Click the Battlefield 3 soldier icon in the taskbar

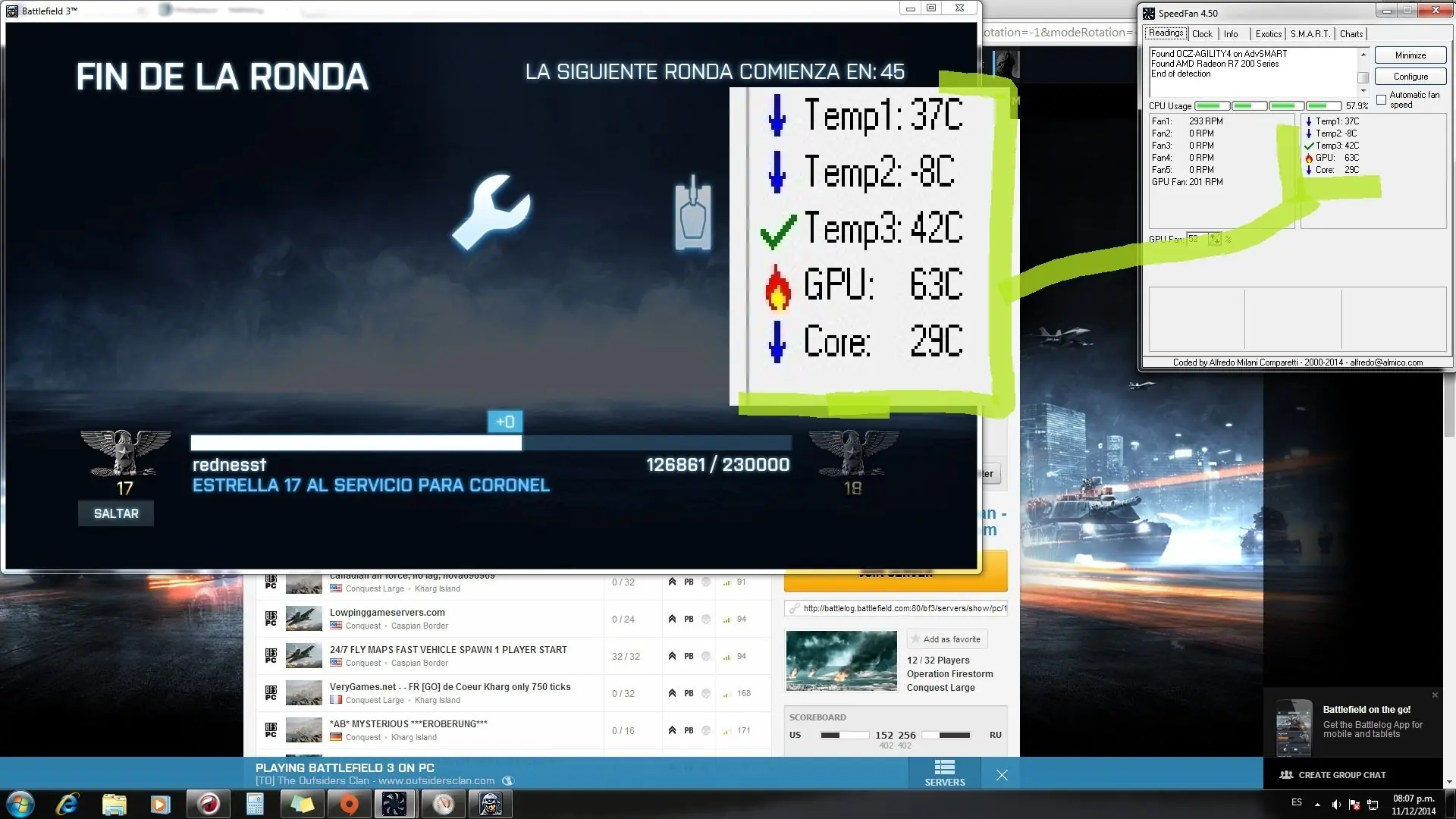[490, 804]
